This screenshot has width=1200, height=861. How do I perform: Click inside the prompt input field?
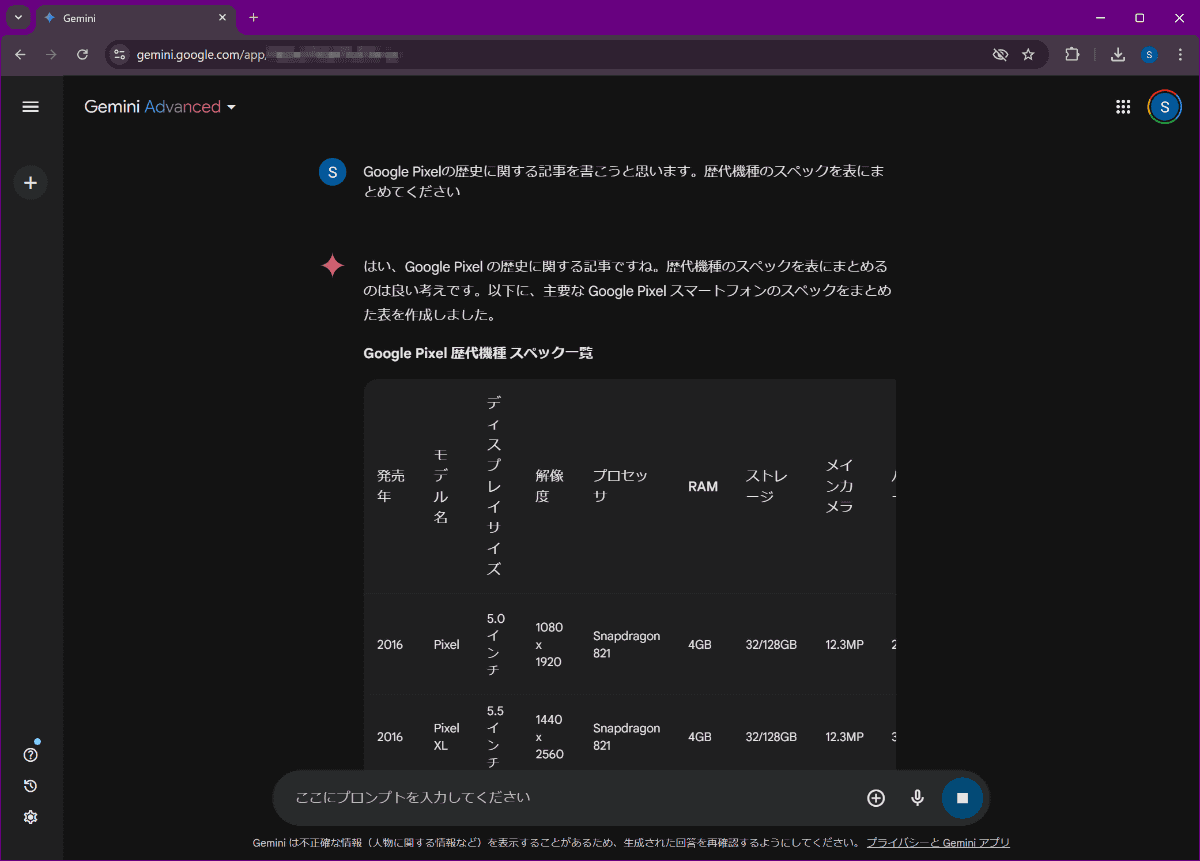550,798
